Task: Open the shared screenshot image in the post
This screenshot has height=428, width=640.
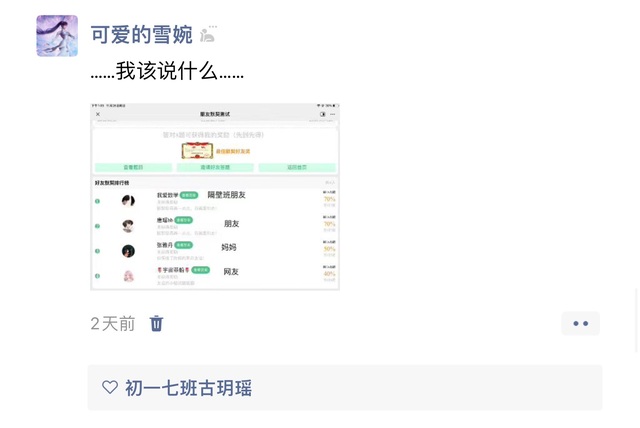Action: click(215, 197)
